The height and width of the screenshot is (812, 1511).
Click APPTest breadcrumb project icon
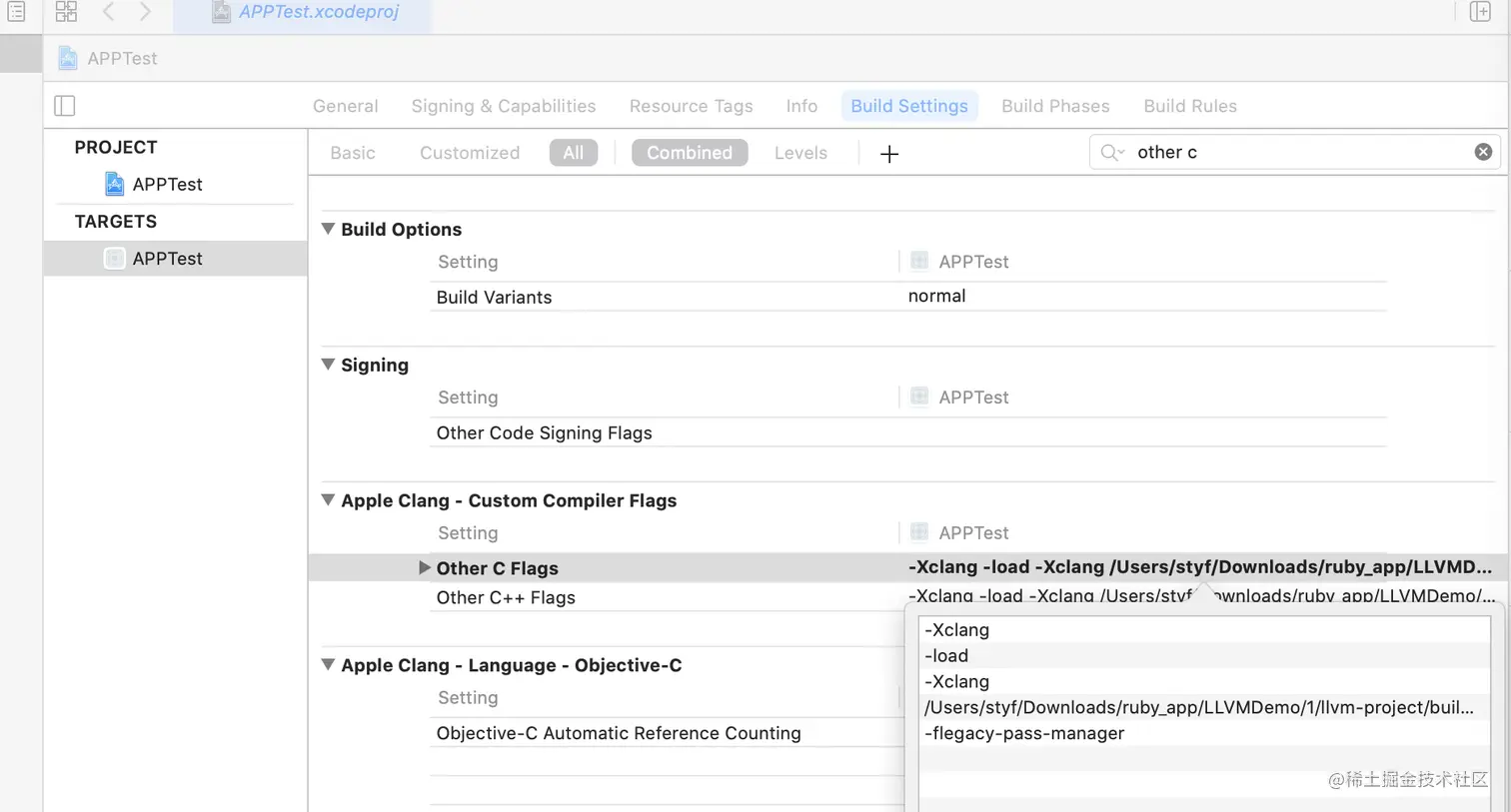68,58
